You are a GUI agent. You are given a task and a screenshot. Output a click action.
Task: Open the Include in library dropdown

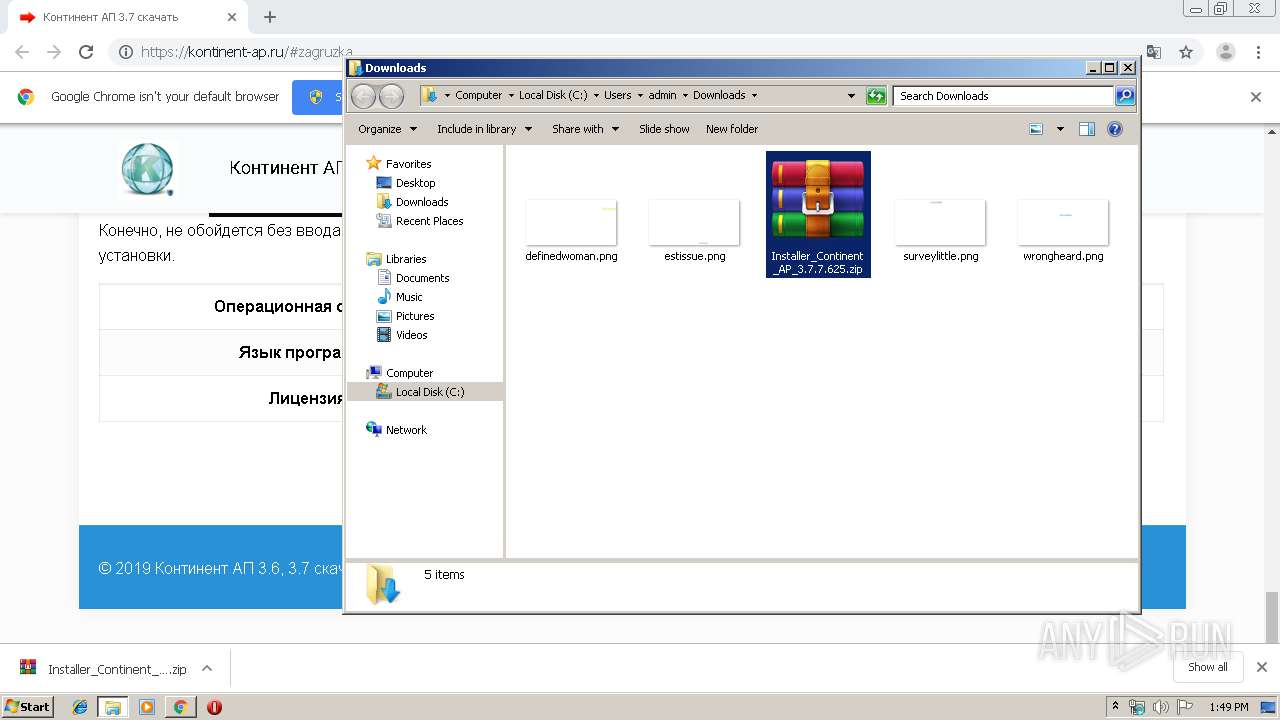pyautogui.click(x=484, y=129)
